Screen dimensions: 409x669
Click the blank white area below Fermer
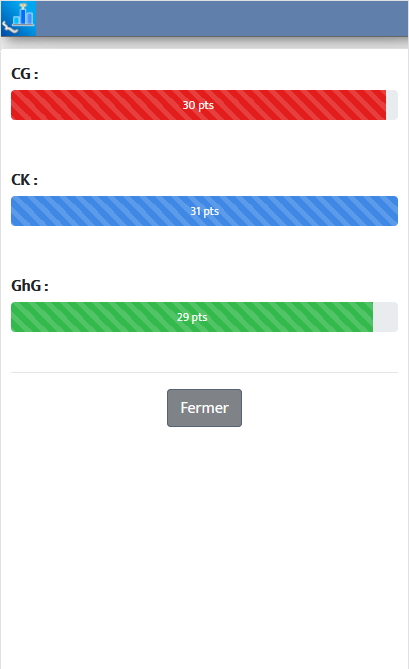tap(204, 546)
